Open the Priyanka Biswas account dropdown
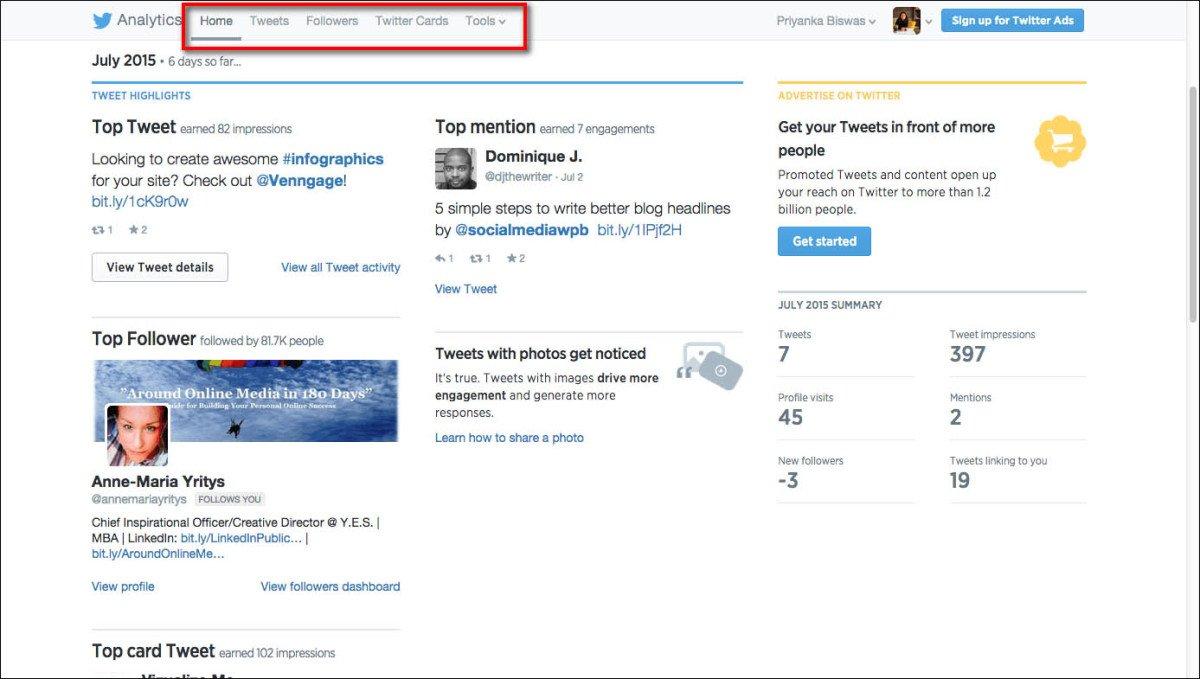Viewport: 1200px width, 679px height. click(x=826, y=21)
